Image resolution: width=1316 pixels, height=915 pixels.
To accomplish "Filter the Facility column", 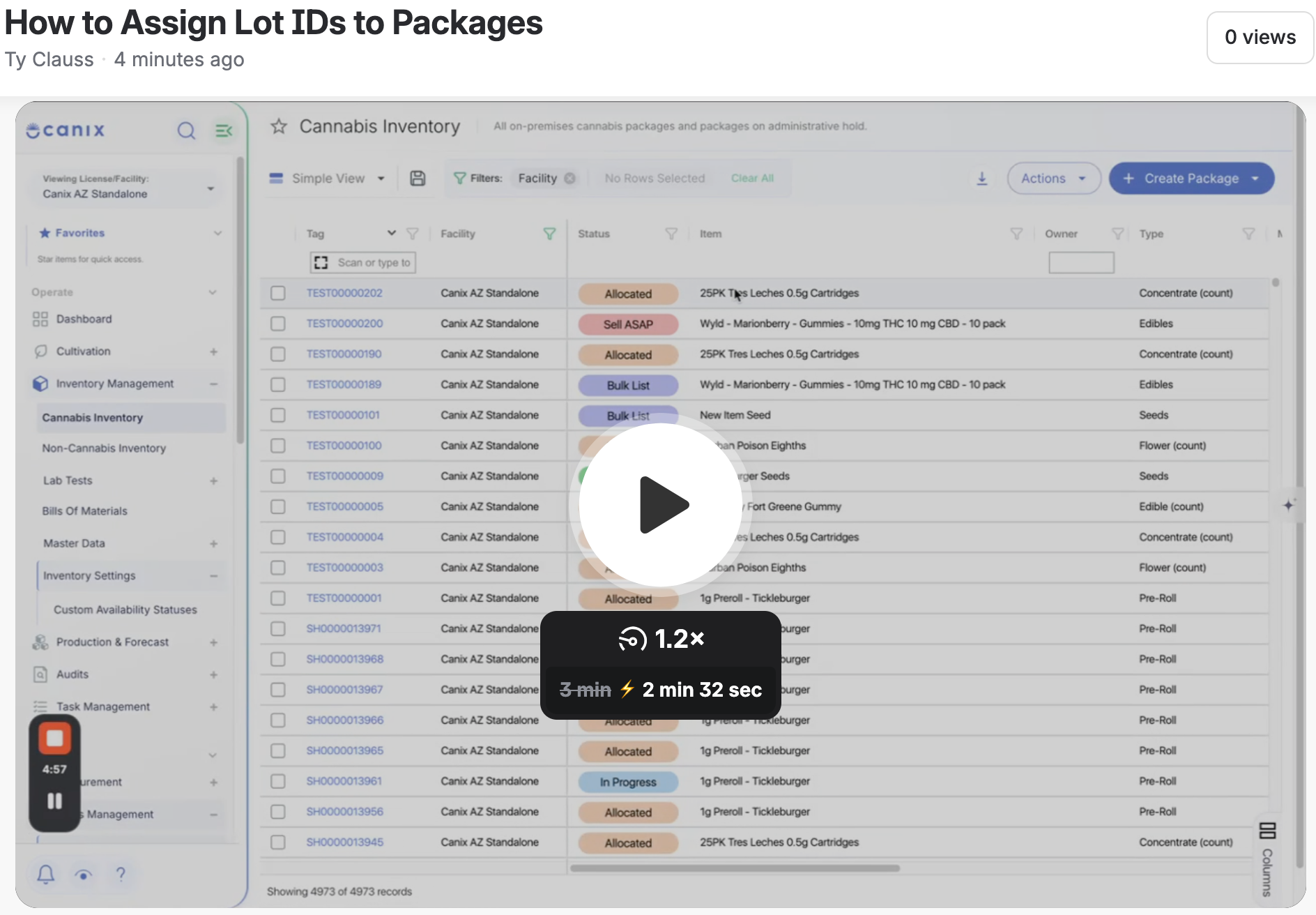I will pyautogui.click(x=549, y=234).
